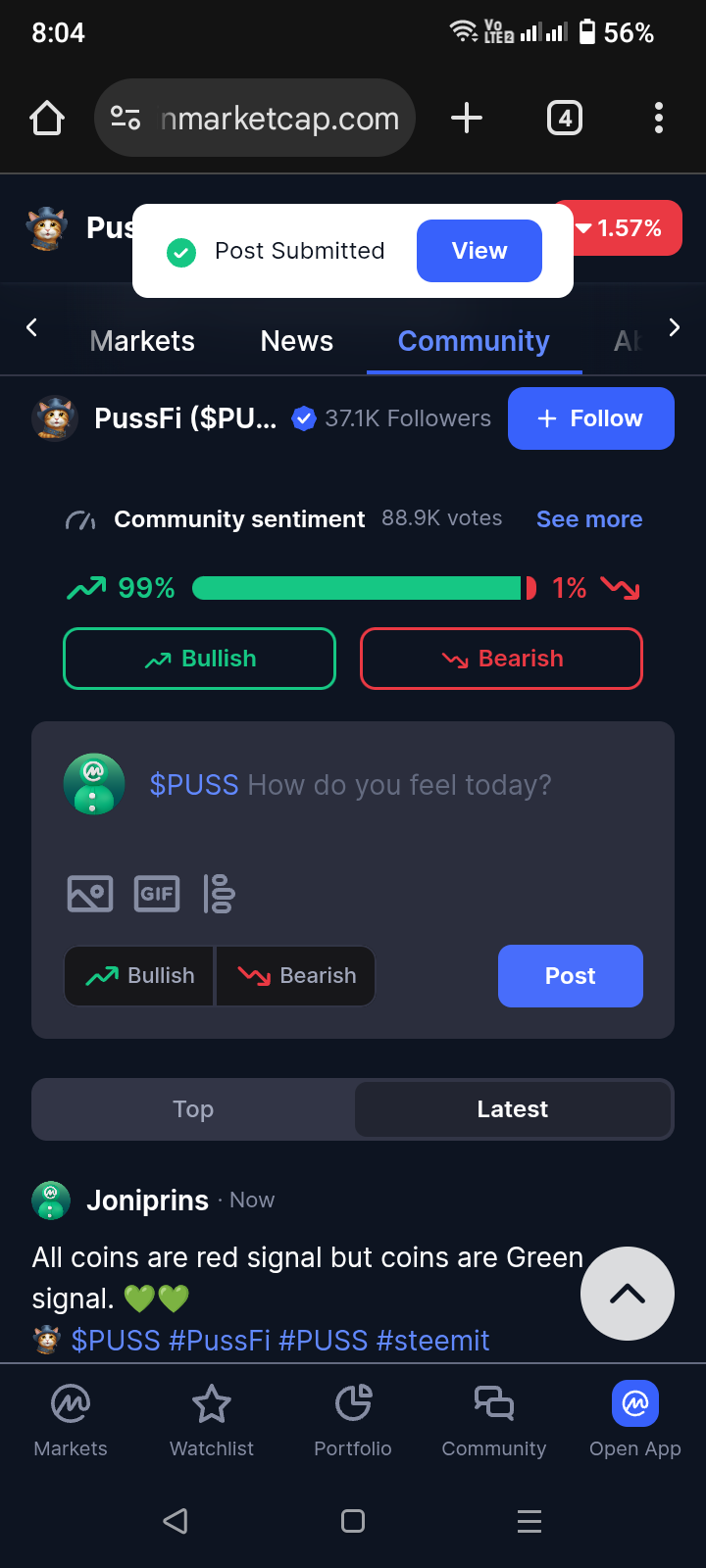Create a poll using the poll icon

click(x=220, y=894)
